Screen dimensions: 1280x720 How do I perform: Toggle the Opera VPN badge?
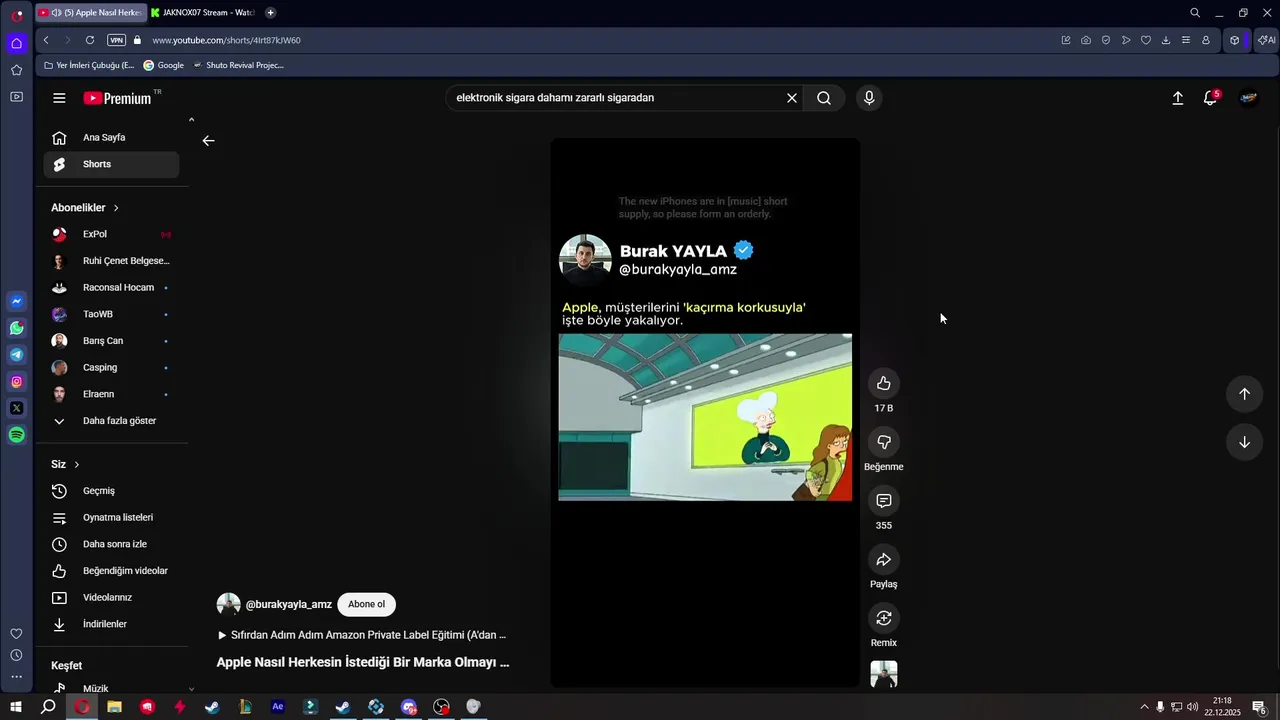click(117, 40)
